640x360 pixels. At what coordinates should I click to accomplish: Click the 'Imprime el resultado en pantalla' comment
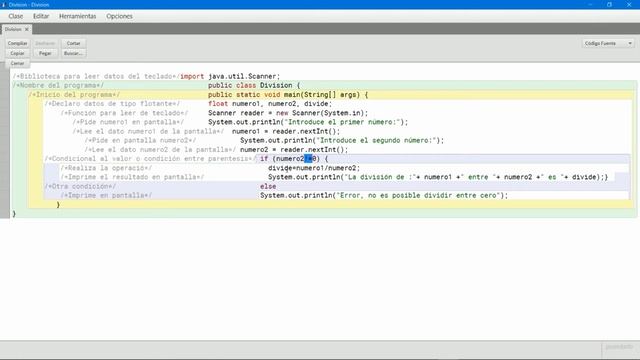pos(132,177)
